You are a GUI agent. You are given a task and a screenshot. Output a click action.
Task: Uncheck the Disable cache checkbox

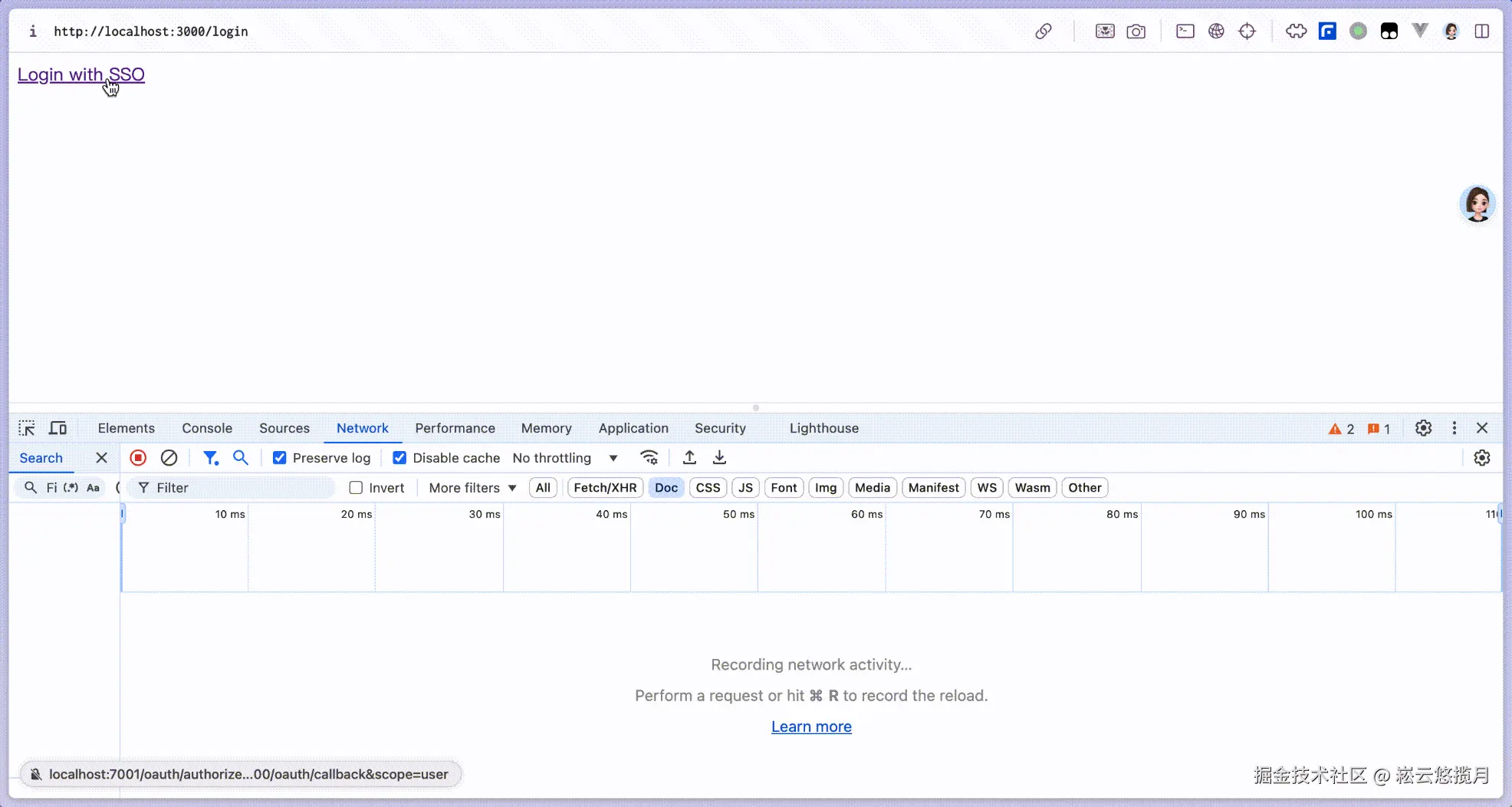pos(399,458)
